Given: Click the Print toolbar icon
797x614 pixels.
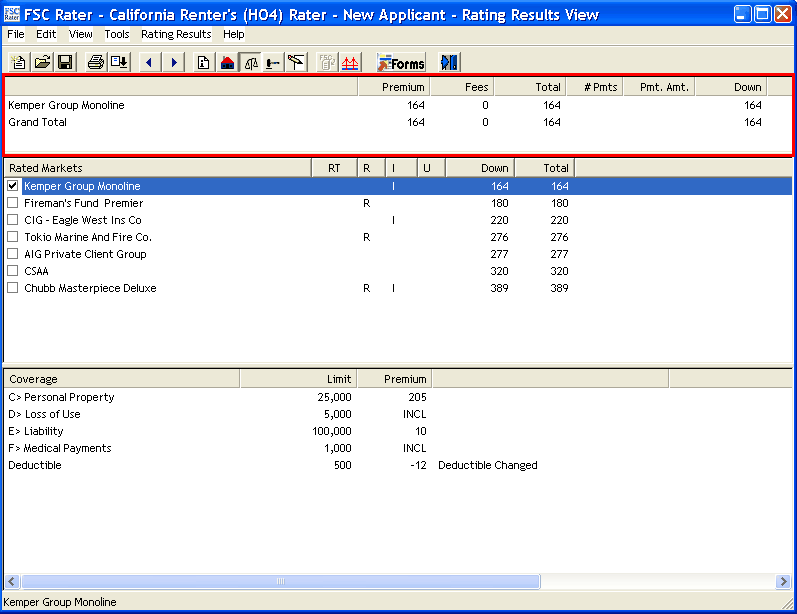Looking at the screenshot, I should [96, 63].
